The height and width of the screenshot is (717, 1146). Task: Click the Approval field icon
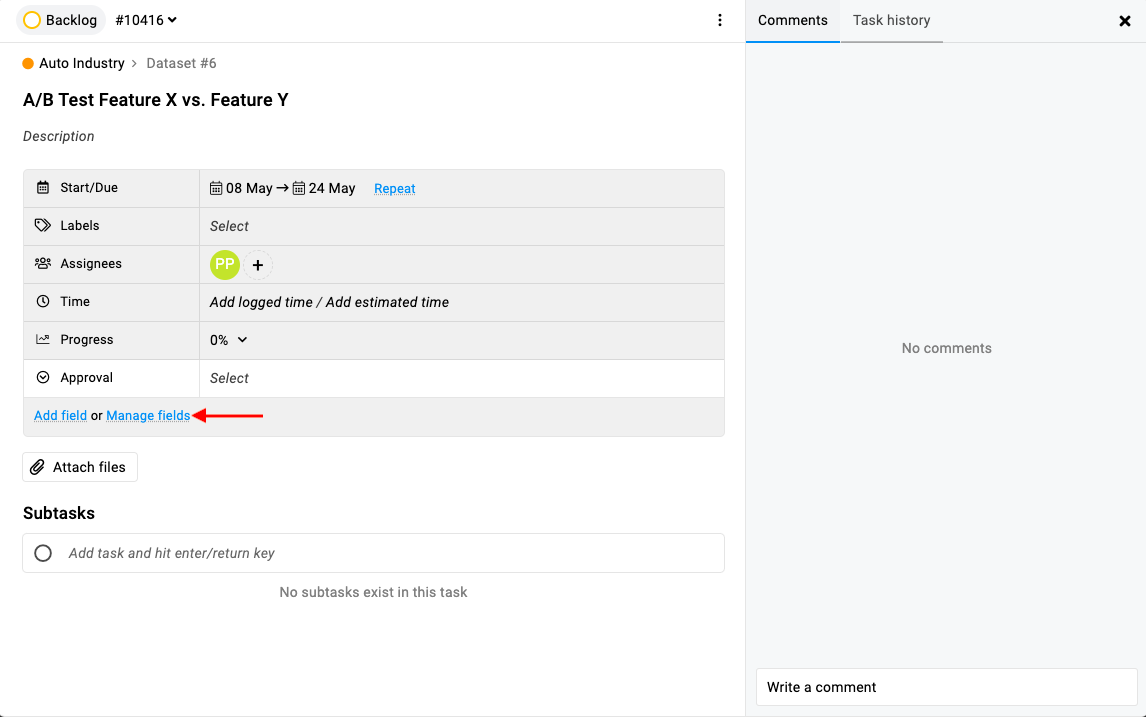[43, 378]
